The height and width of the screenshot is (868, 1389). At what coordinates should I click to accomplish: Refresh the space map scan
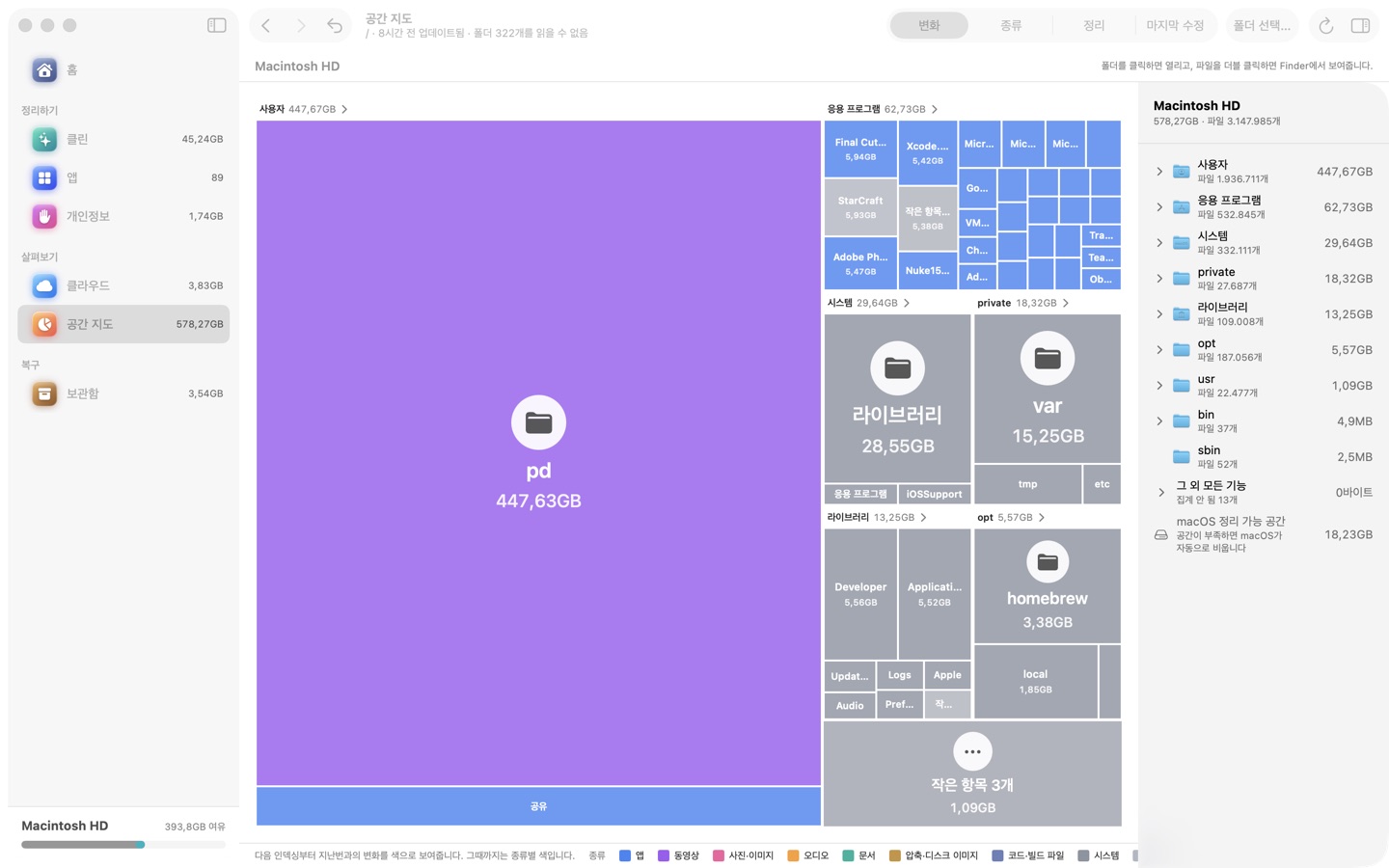point(1326,26)
